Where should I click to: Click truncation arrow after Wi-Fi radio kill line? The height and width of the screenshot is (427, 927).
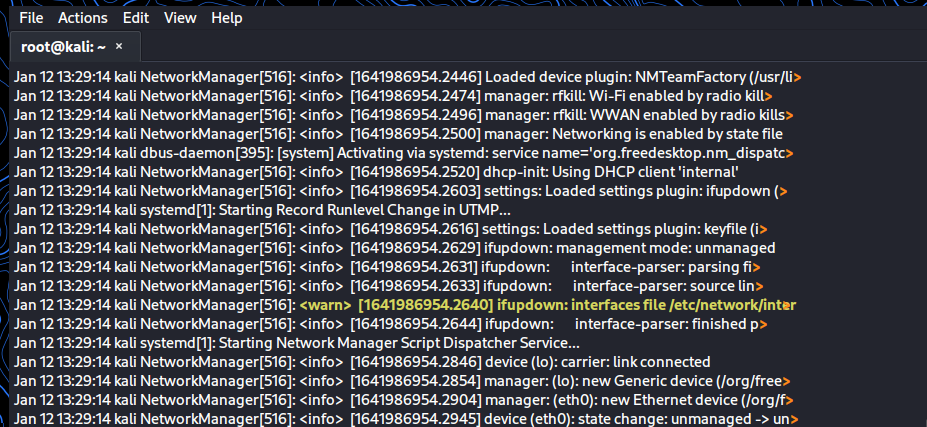(769, 96)
